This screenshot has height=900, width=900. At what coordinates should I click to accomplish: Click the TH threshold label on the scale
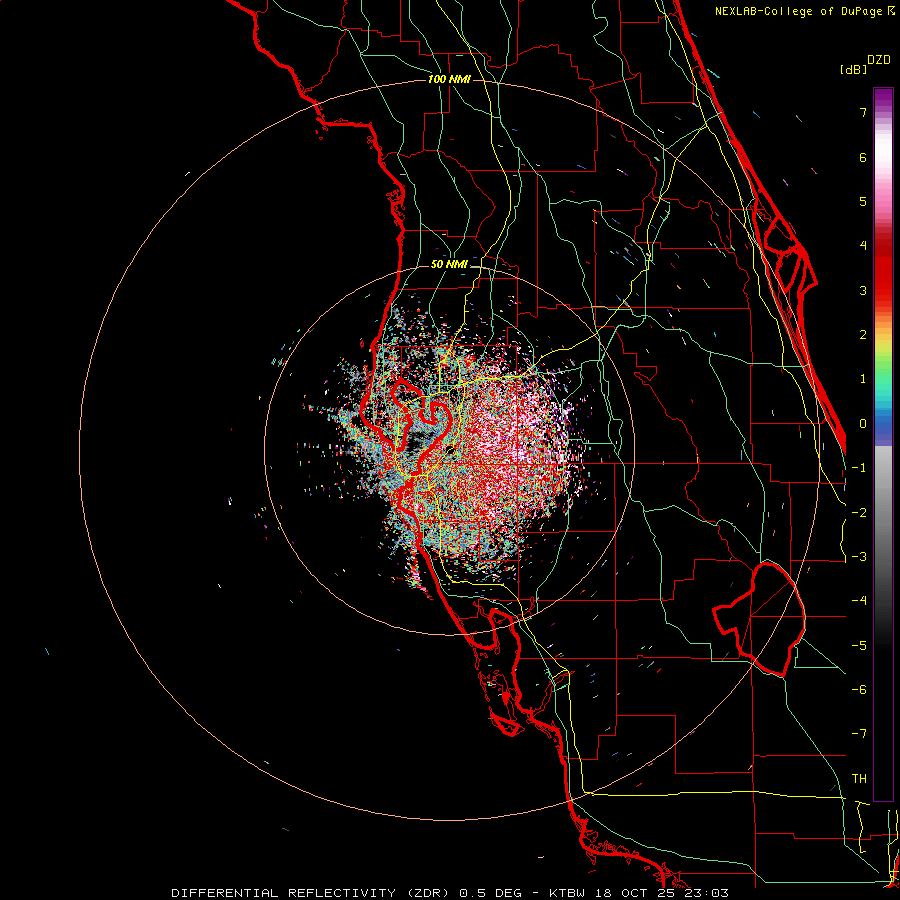(x=859, y=779)
